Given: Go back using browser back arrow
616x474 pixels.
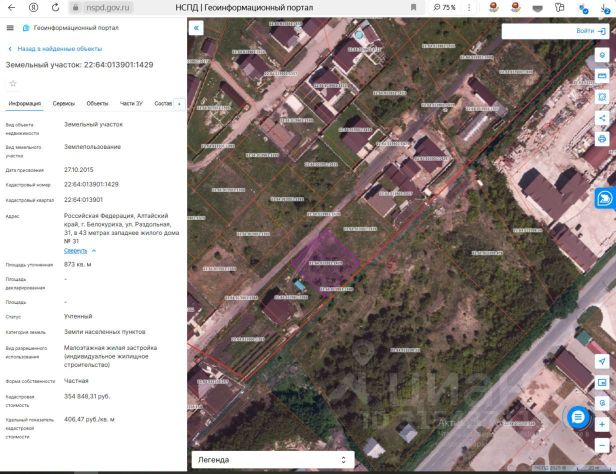Looking at the screenshot, I should (11, 7).
